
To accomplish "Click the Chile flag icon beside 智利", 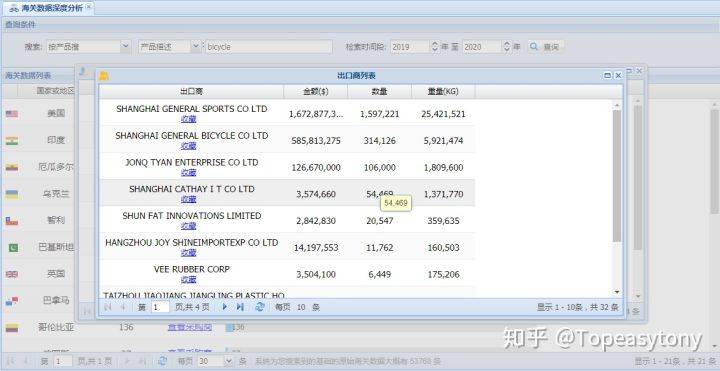I will [x=12, y=221].
